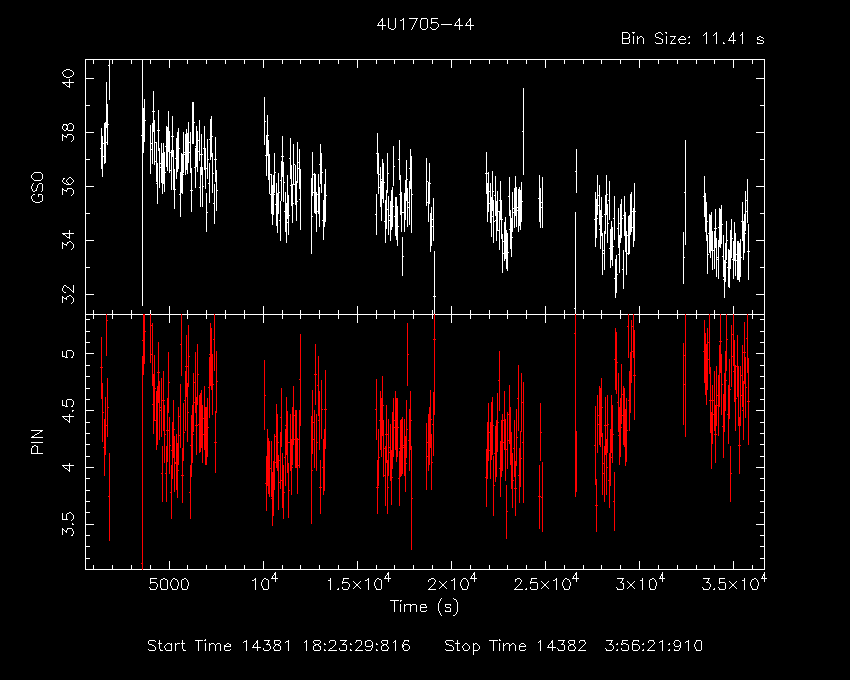Image resolution: width=850 pixels, height=680 pixels.
Task: Click the GSO axis value 34
Action: 68,240
